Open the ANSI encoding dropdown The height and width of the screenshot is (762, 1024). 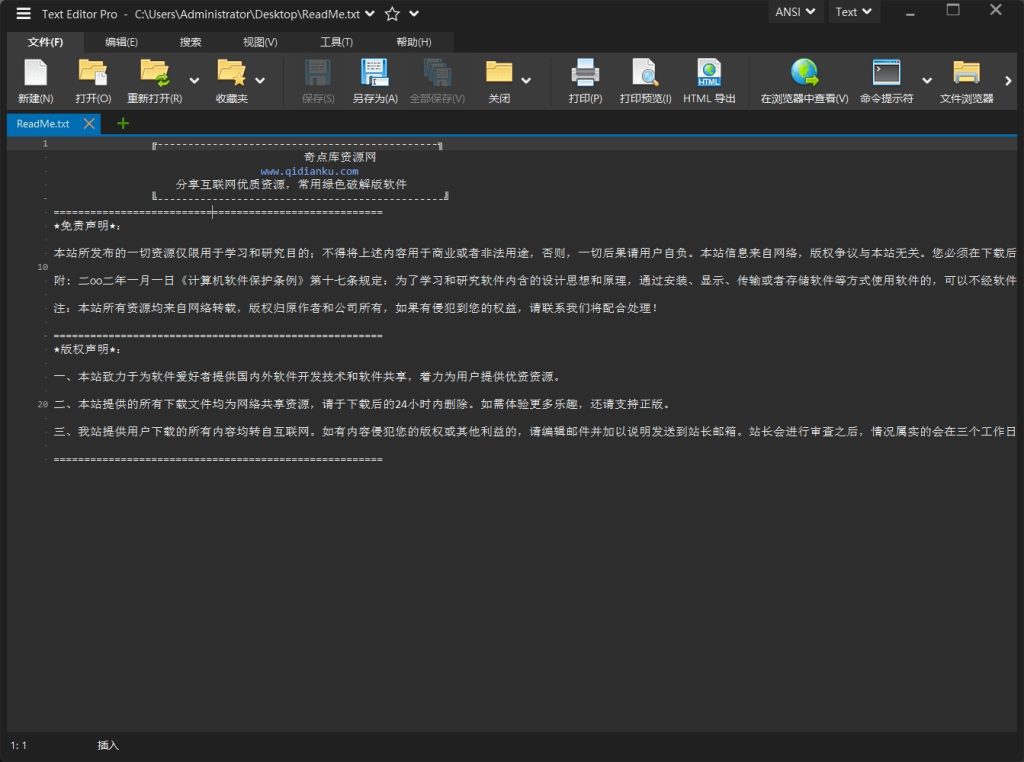click(x=795, y=11)
